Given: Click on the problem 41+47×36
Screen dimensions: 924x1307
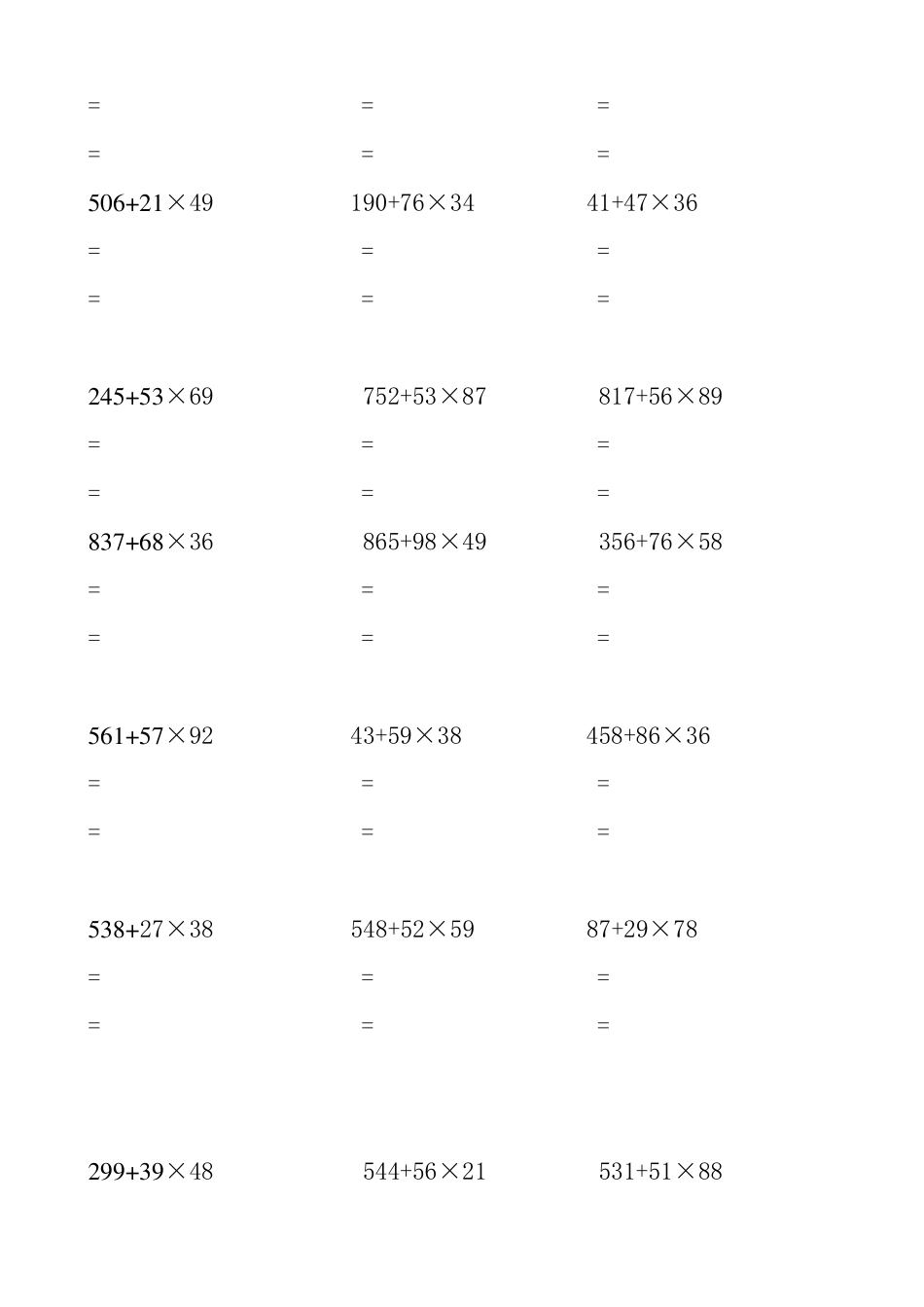Looking at the screenshot, I should (x=642, y=203).
